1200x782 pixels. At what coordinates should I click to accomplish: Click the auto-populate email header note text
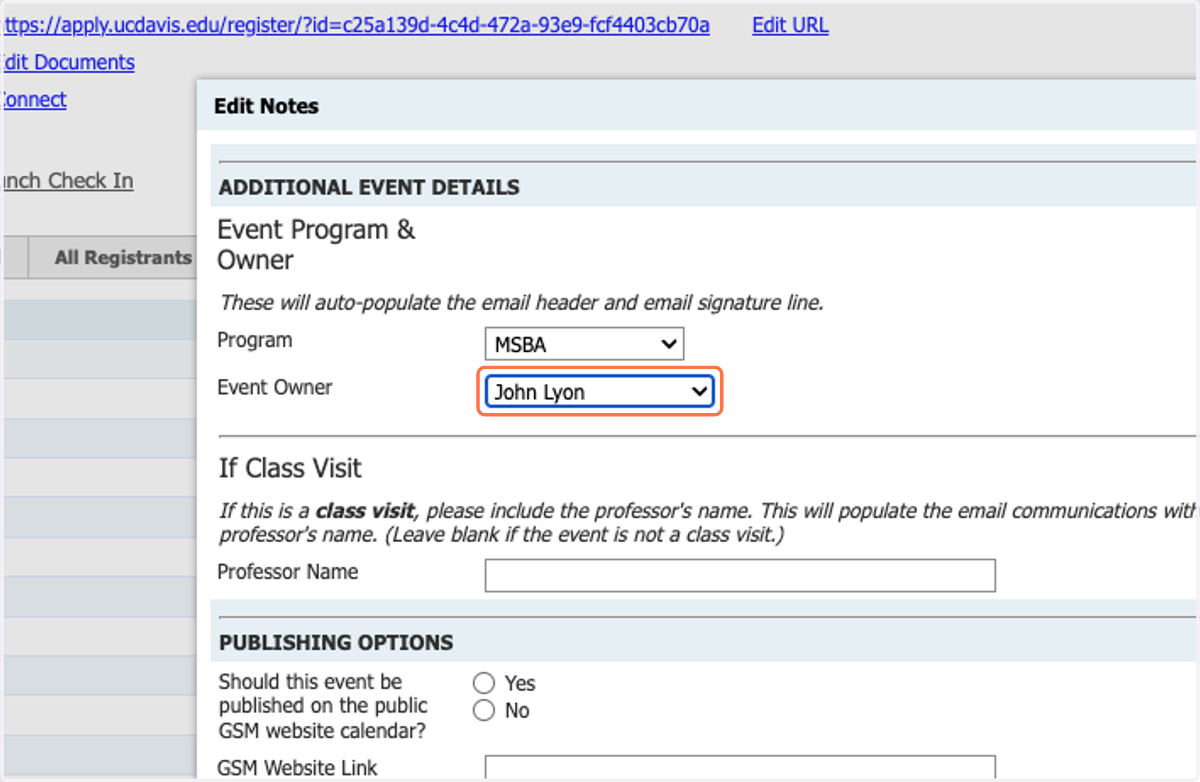522,302
